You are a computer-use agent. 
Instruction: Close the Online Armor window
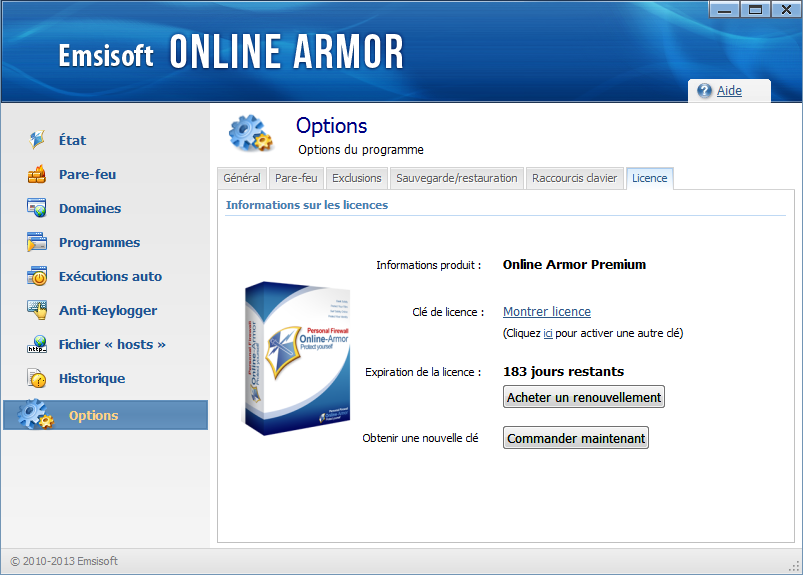[x=786, y=9]
